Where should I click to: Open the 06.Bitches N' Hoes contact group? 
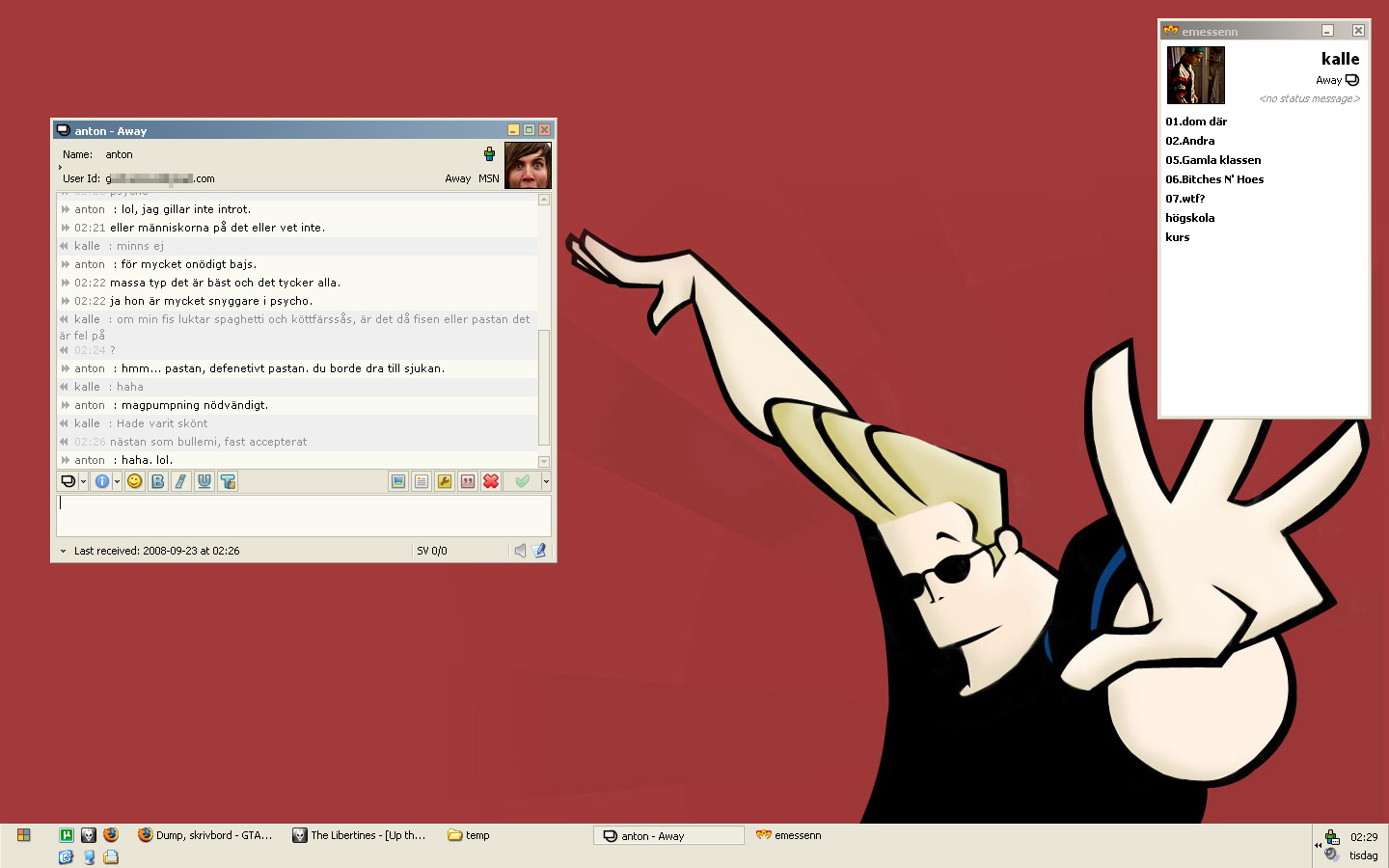(x=1214, y=179)
